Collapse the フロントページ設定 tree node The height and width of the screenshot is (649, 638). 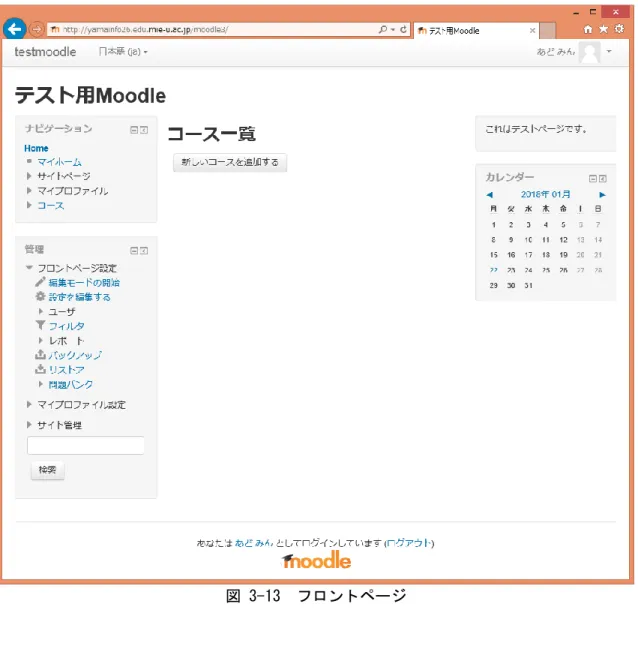pos(29,267)
